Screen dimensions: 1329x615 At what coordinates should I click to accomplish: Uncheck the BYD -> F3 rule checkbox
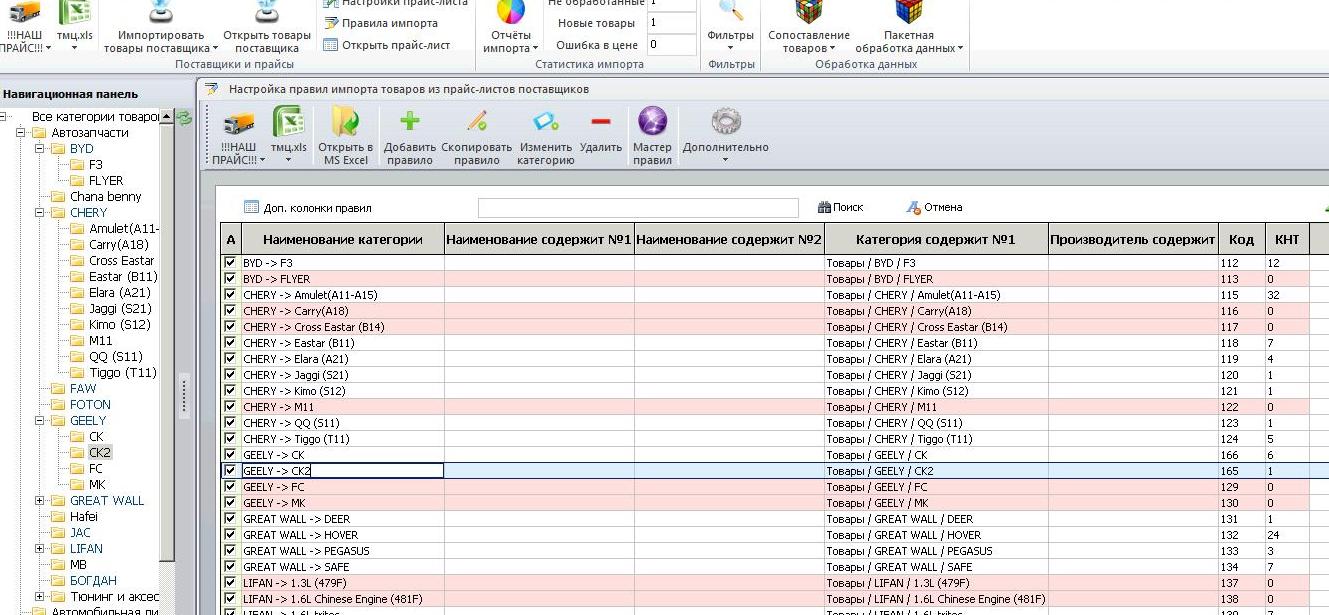point(231,263)
